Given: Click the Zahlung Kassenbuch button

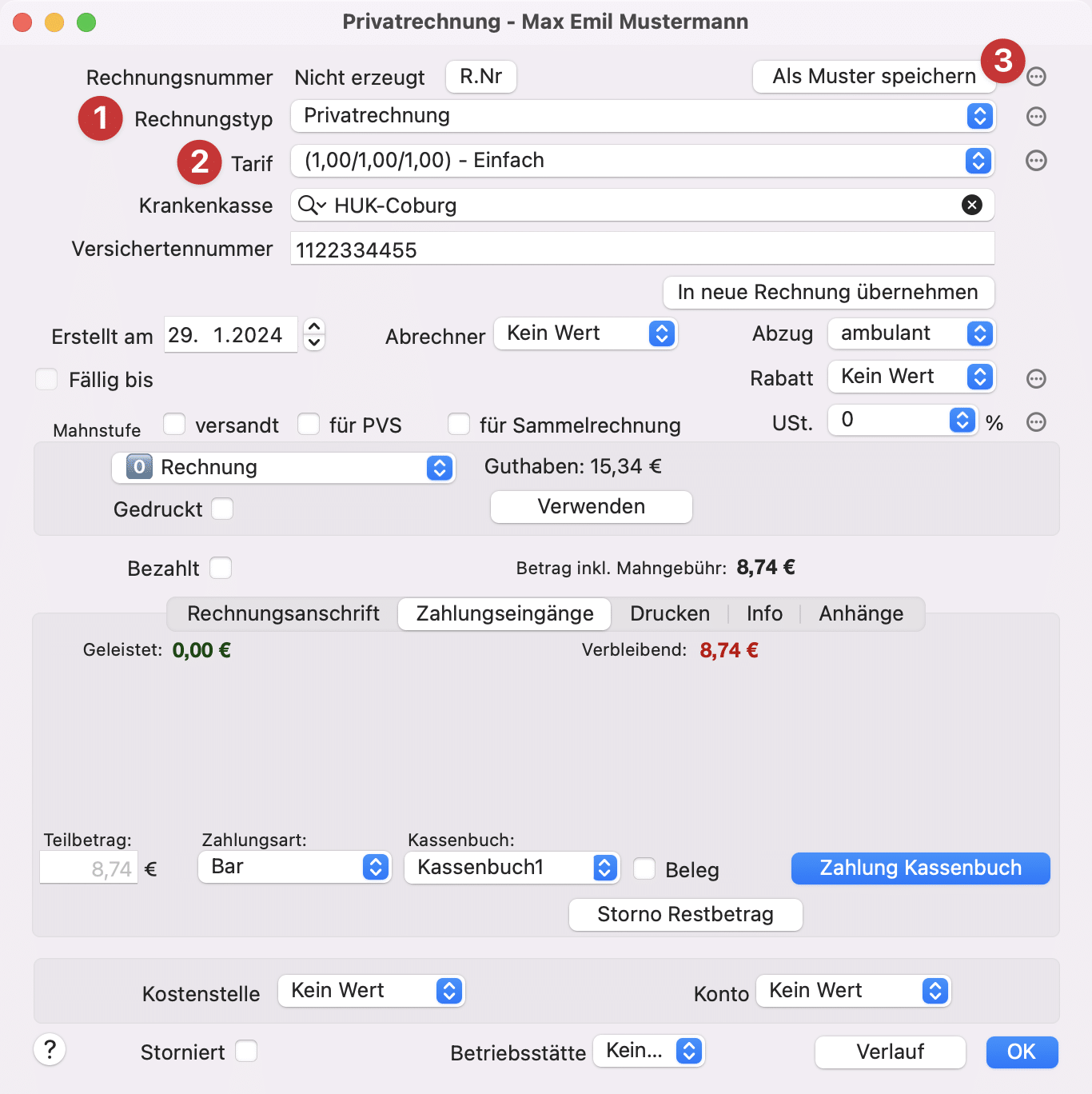Looking at the screenshot, I should [x=920, y=868].
